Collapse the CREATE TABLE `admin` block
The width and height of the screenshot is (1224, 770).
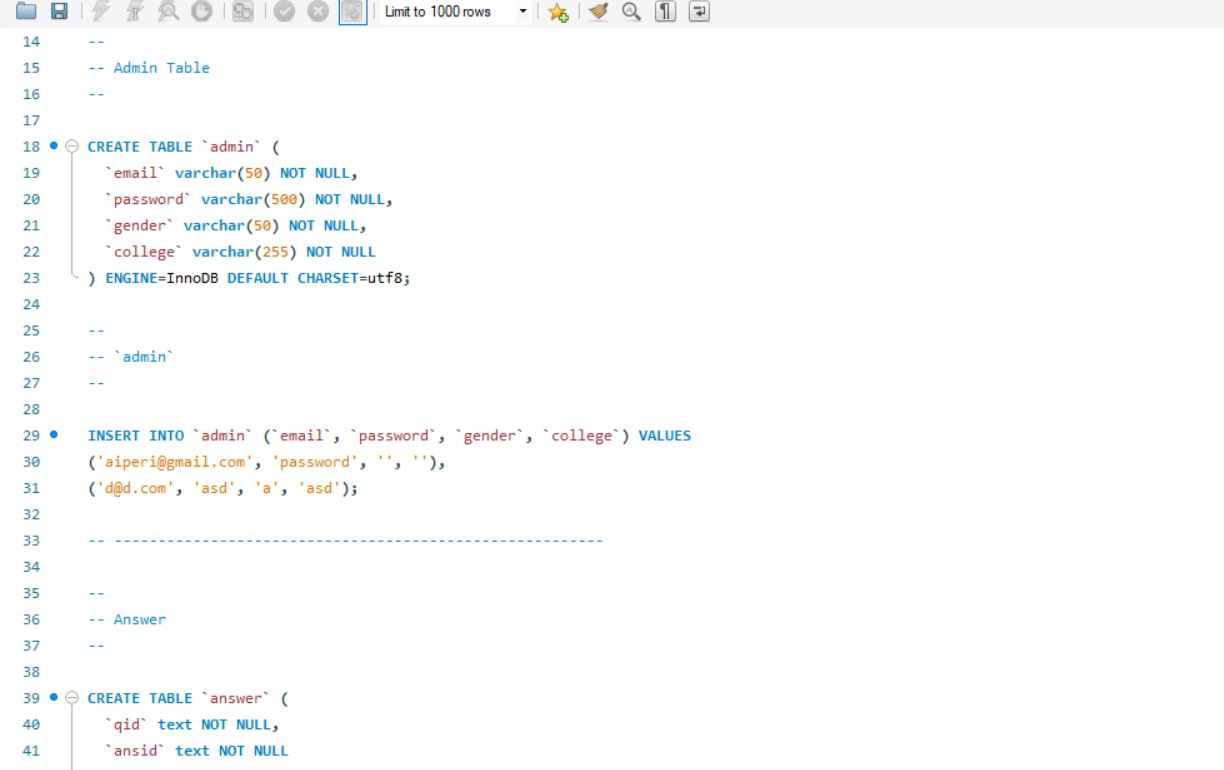coord(72,146)
